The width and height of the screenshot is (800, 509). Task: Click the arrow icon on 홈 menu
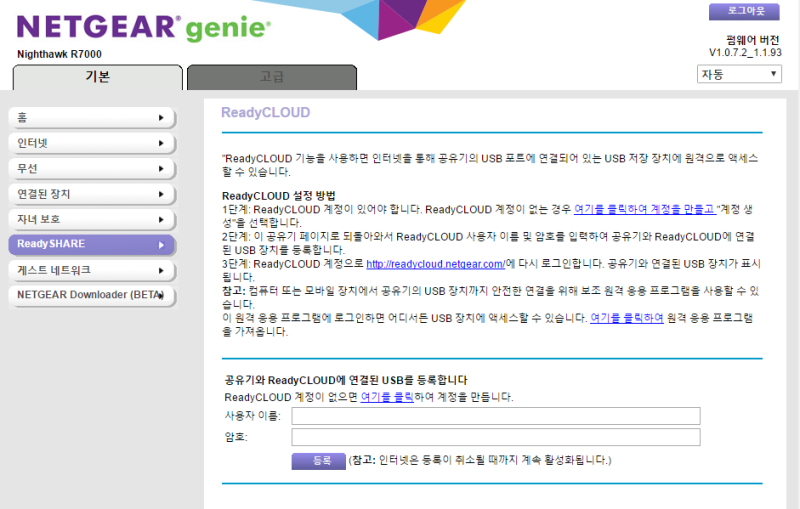pos(161,118)
